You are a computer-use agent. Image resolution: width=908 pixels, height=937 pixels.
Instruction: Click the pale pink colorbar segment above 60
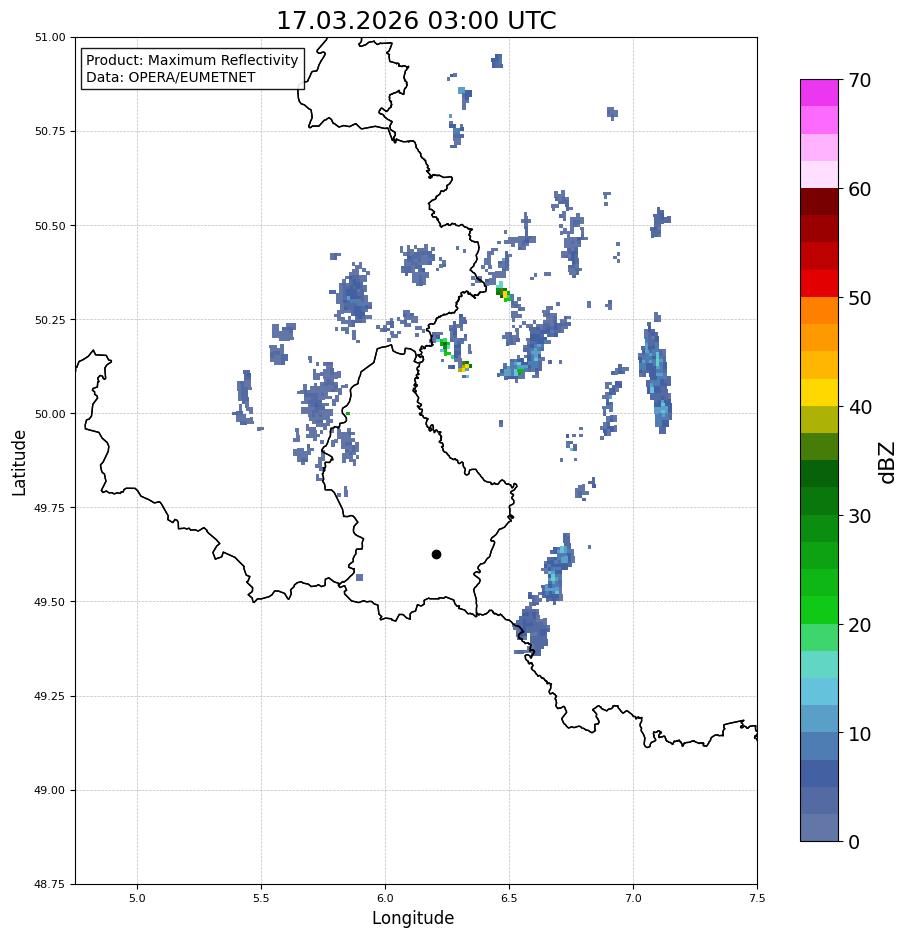(820, 174)
